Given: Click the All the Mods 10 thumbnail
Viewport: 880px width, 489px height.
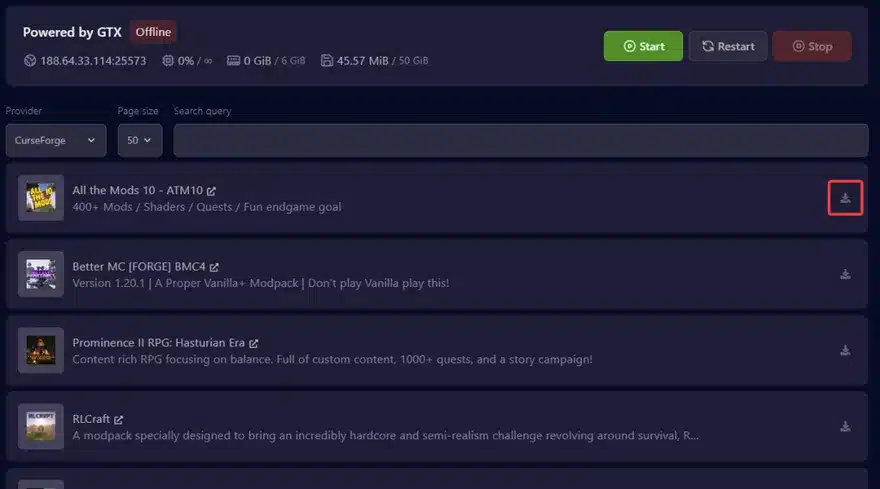Looking at the screenshot, I should [41, 198].
